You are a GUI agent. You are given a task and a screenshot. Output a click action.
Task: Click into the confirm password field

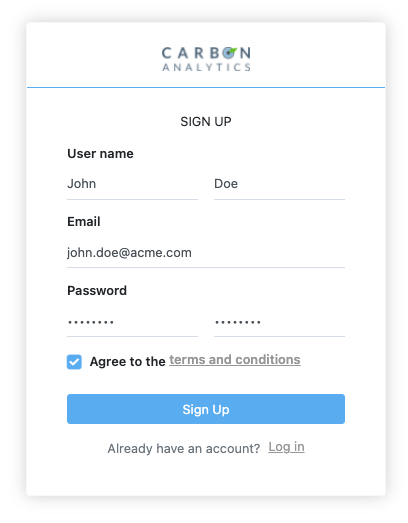279,323
